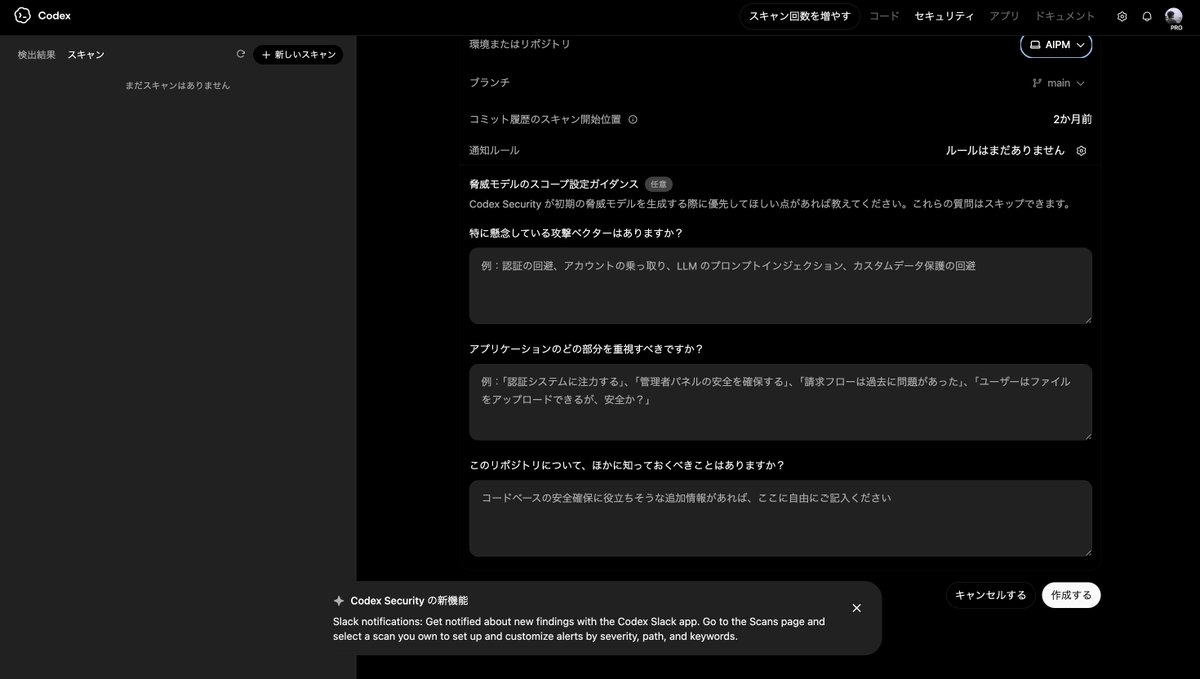Click the ブランチ label
Screen dimensions: 1200x679
pos(489,82)
